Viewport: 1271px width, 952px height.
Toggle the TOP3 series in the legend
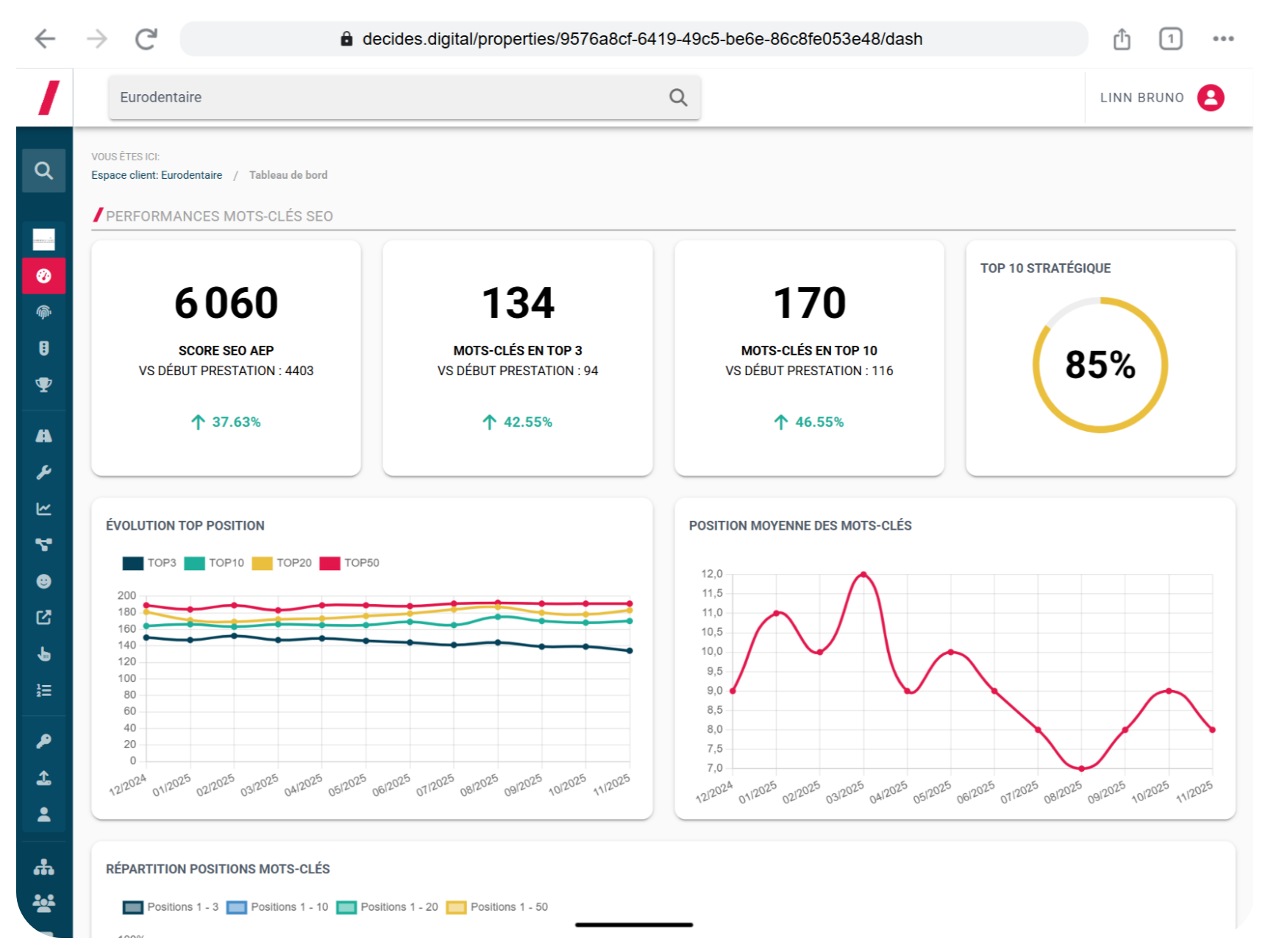[149, 563]
